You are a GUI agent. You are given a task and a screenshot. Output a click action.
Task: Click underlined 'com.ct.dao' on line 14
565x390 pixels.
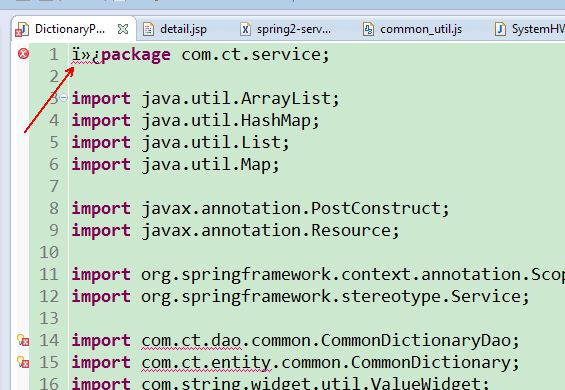click(x=191, y=341)
